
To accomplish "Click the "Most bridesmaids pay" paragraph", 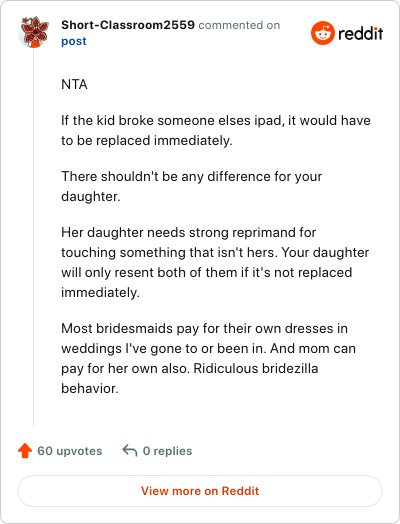I will [x=209, y=358].
